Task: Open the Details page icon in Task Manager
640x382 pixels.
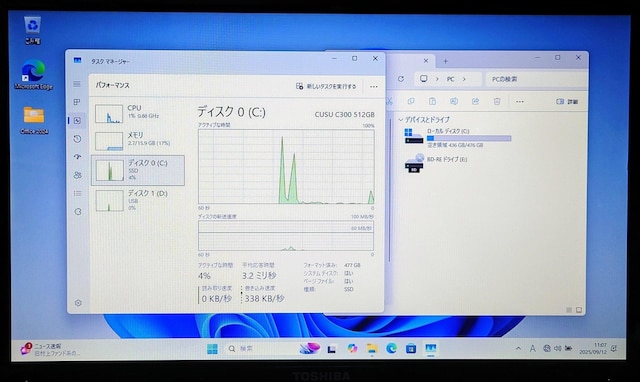Action: 77,193
